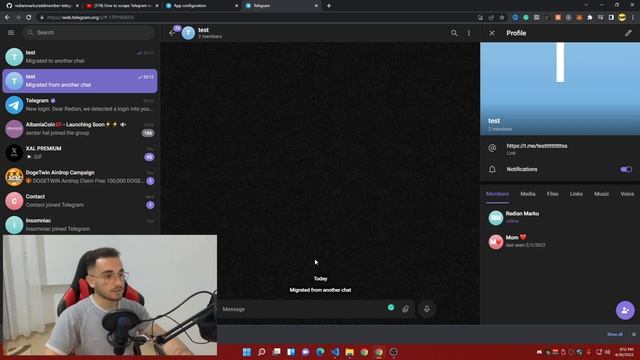Open the Chrome three-dot menu
Viewport: 640px width, 360px height.
(x=633, y=18)
